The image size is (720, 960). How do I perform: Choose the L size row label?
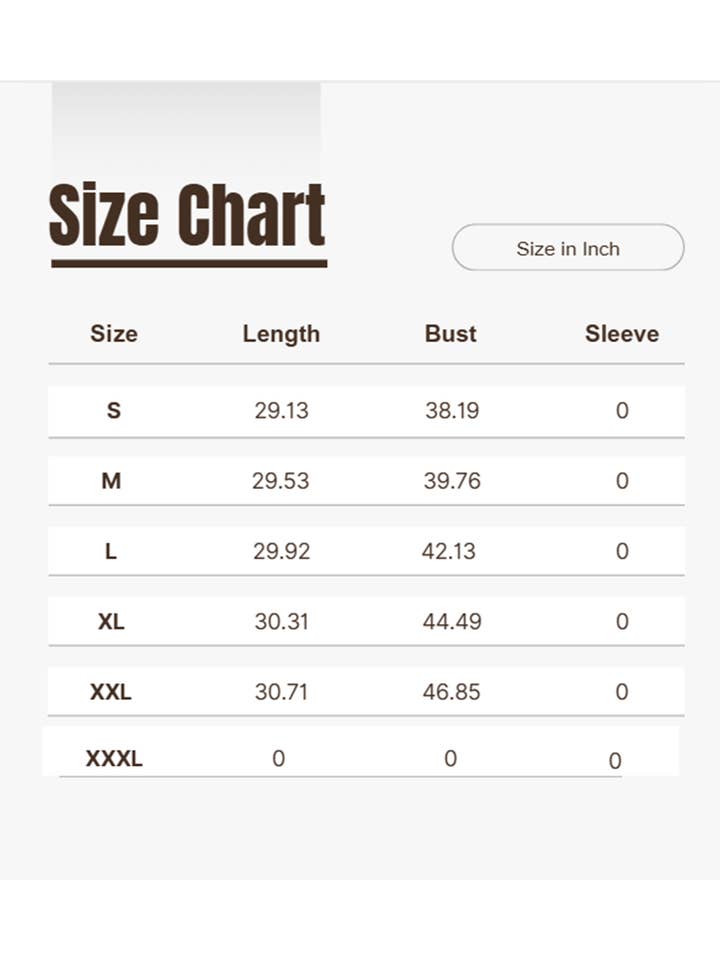click(111, 551)
